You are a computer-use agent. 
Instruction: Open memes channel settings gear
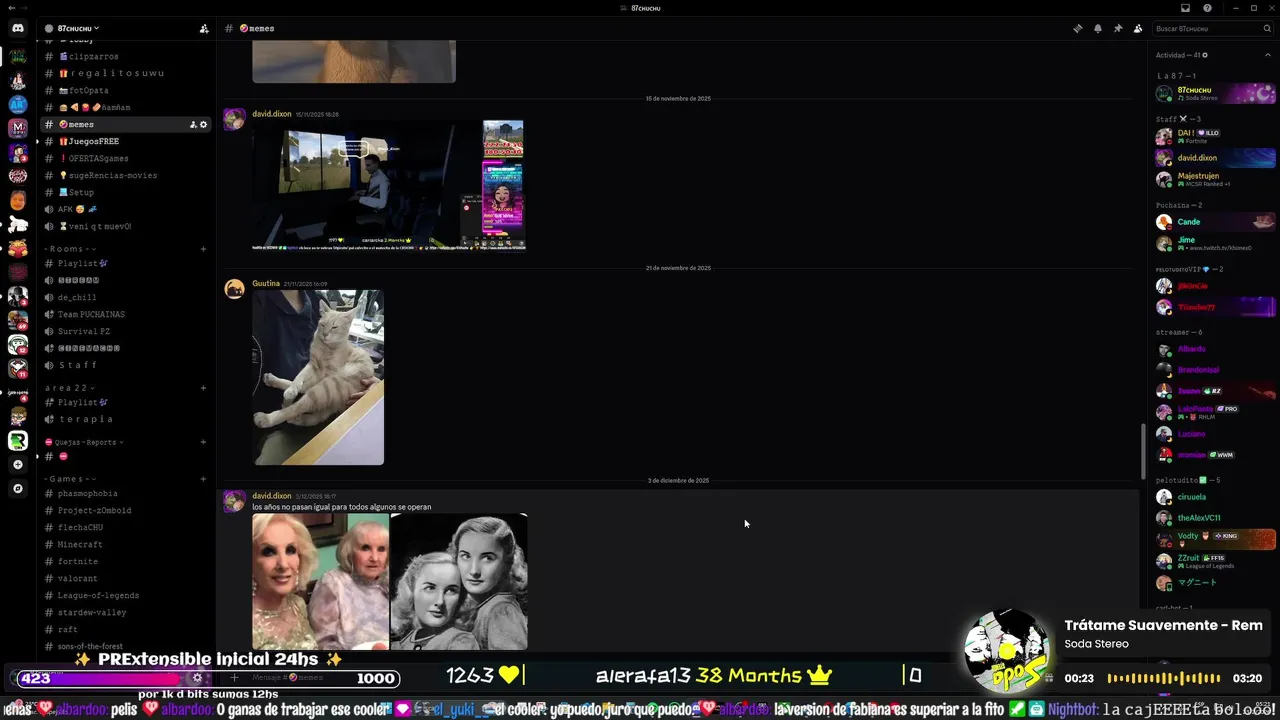coord(204,124)
